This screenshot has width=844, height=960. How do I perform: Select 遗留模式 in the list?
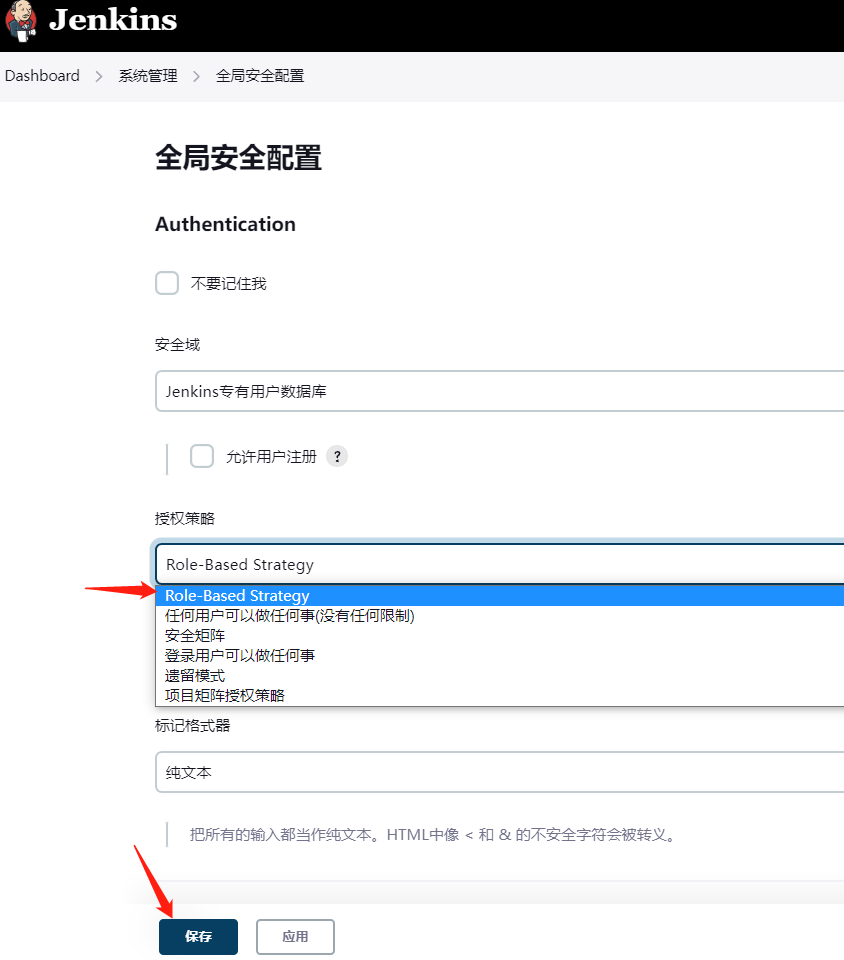coord(195,676)
